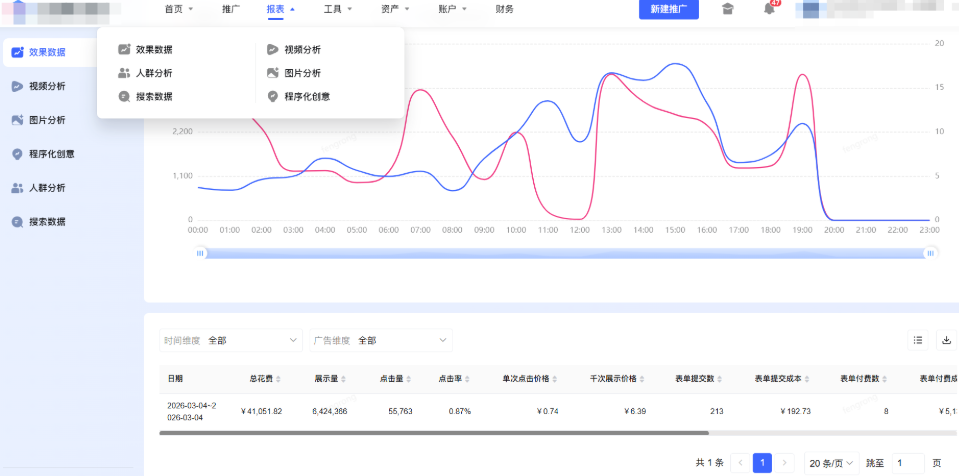Click the 0.87% click rate cell
Viewport: 959px width, 476px height.
click(x=459, y=411)
